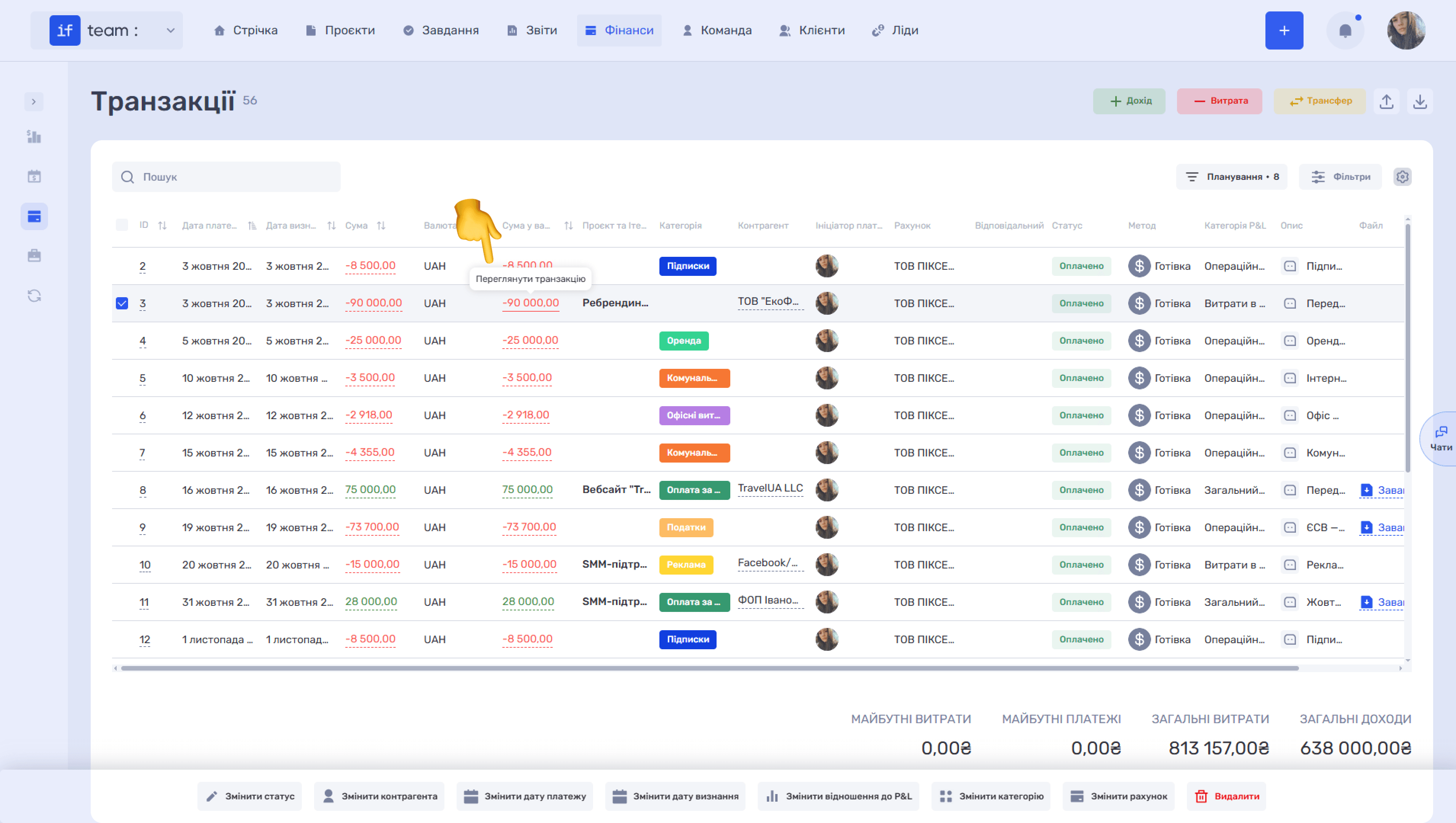This screenshot has width=1456, height=823.
Task: Add a new Дохід transaction
Action: tap(1129, 101)
